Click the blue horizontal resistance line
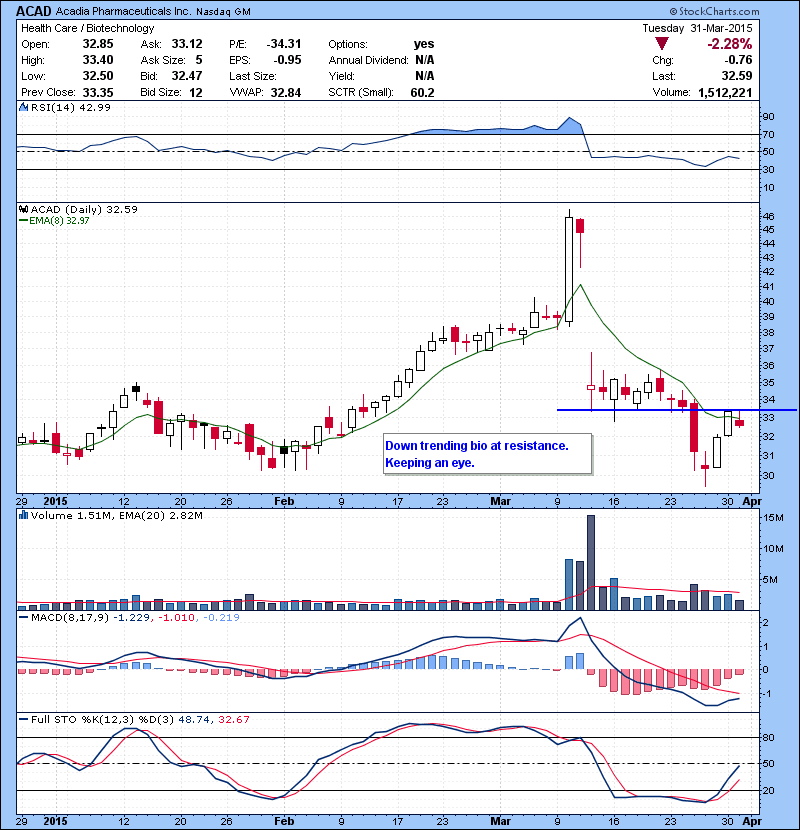The image size is (800, 830). [677, 410]
